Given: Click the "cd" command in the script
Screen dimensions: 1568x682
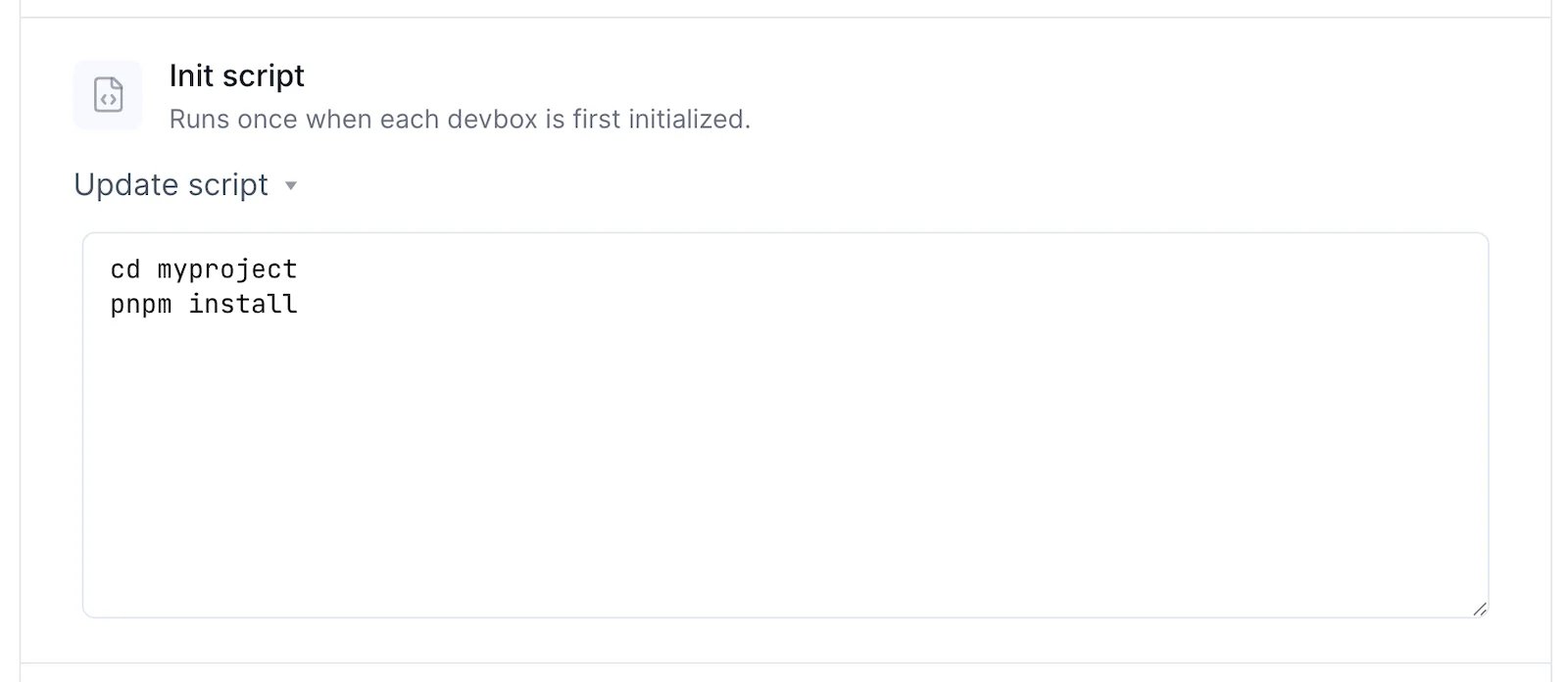Looking at the screenshot, I should coord(125,269).
